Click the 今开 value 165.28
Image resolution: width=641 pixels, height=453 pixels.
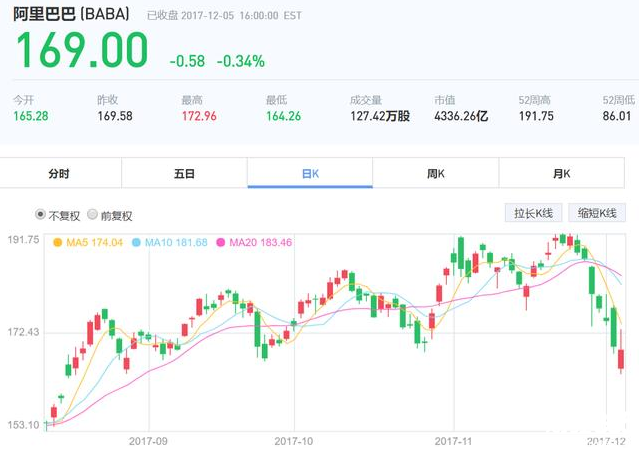pyautogui.click(x=30, y=116)
